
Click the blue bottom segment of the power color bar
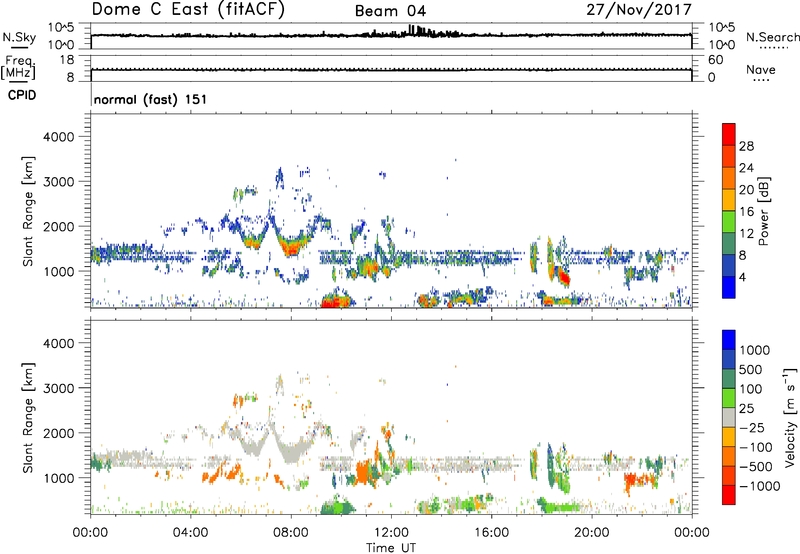click(729, 287)
